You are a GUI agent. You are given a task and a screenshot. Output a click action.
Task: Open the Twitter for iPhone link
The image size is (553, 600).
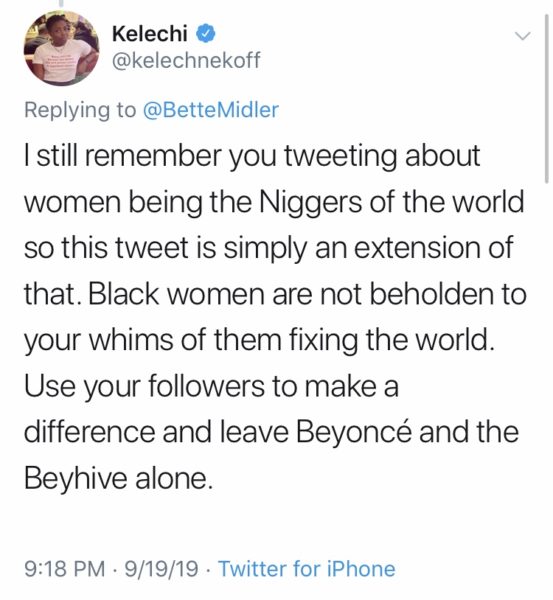click(x=307, y=568)
